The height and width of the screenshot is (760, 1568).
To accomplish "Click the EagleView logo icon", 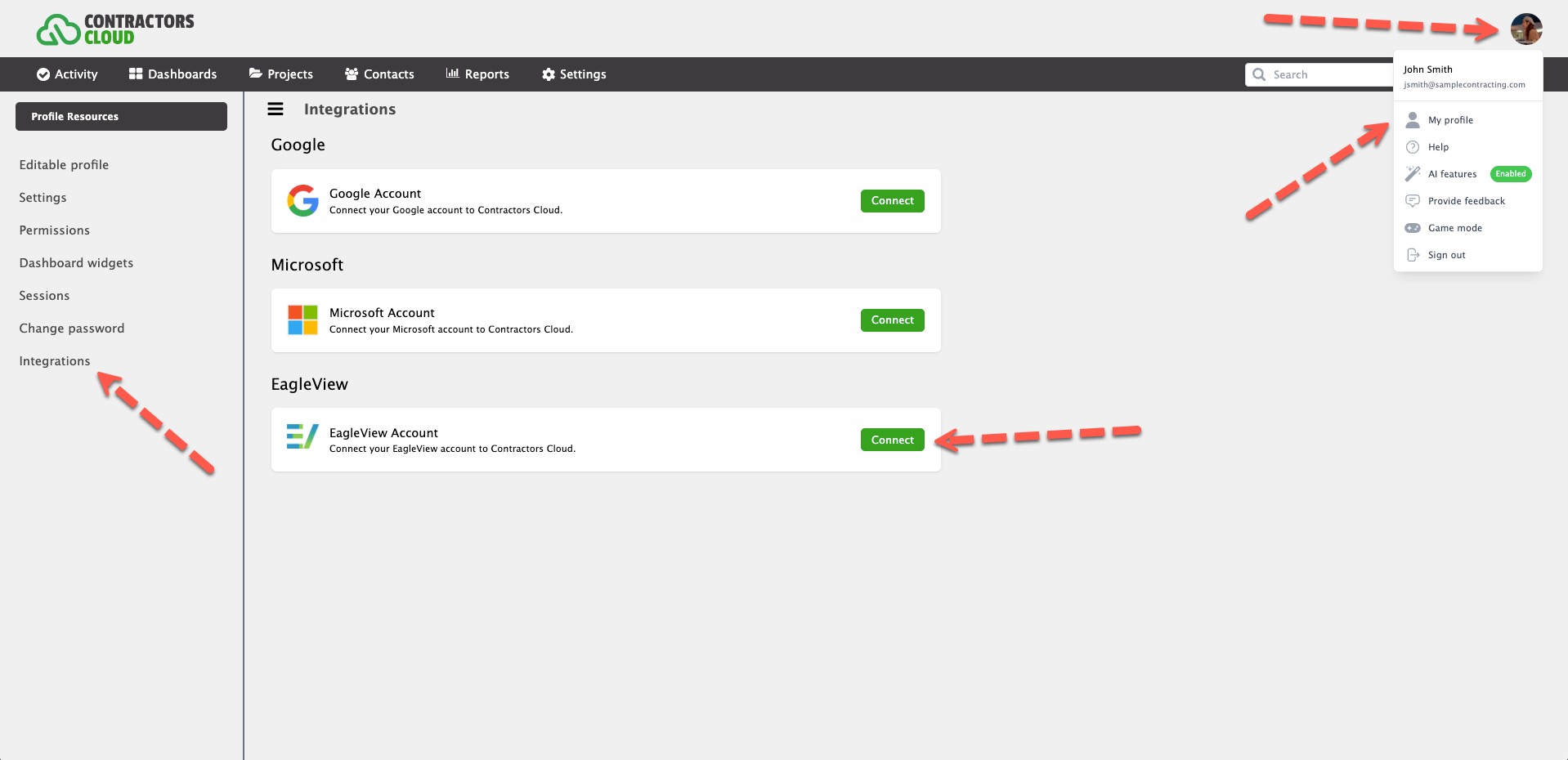I will click(x=302, y=437).
